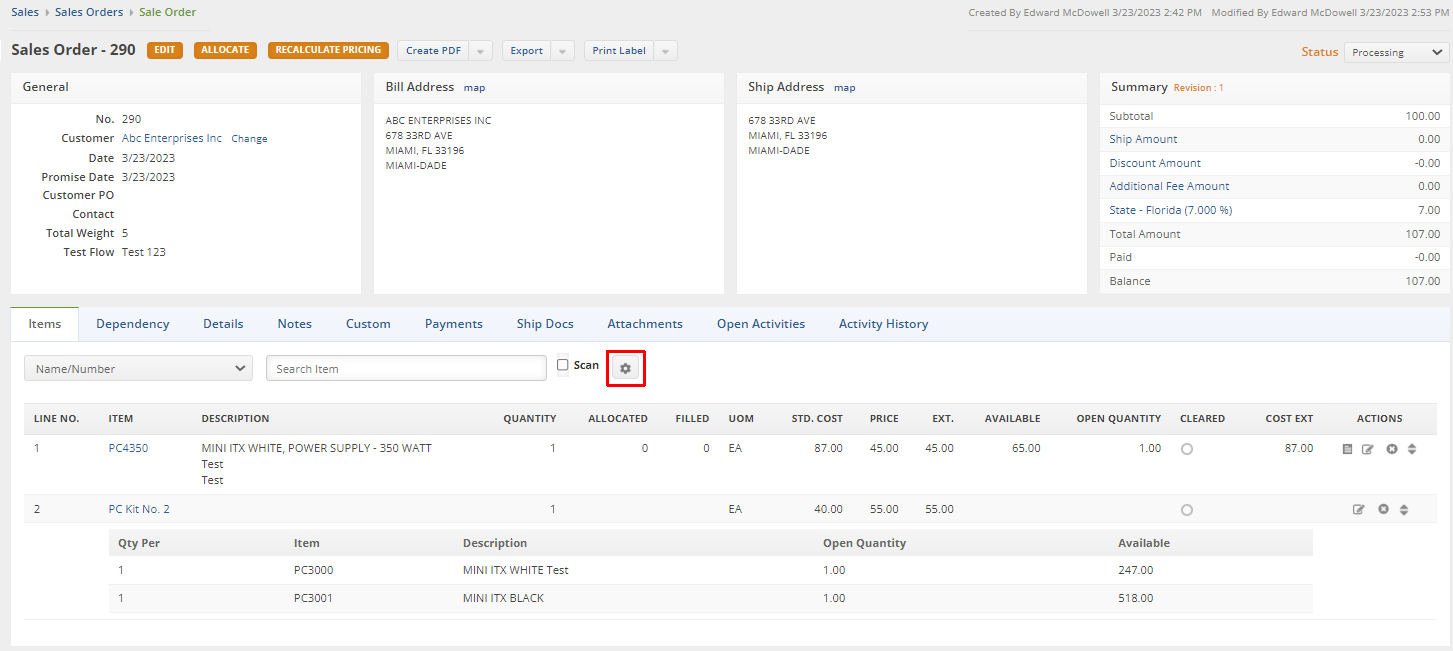Expand Print Label dropdown arrow
Screen dimensions: 1453x651
(x=666, y=51)
